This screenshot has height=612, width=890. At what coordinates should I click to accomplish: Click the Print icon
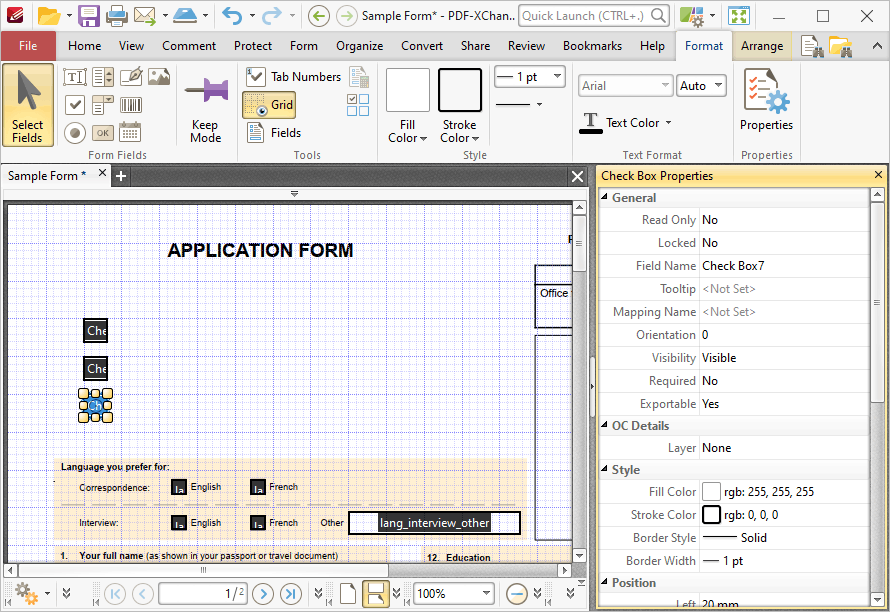(116, 16)
